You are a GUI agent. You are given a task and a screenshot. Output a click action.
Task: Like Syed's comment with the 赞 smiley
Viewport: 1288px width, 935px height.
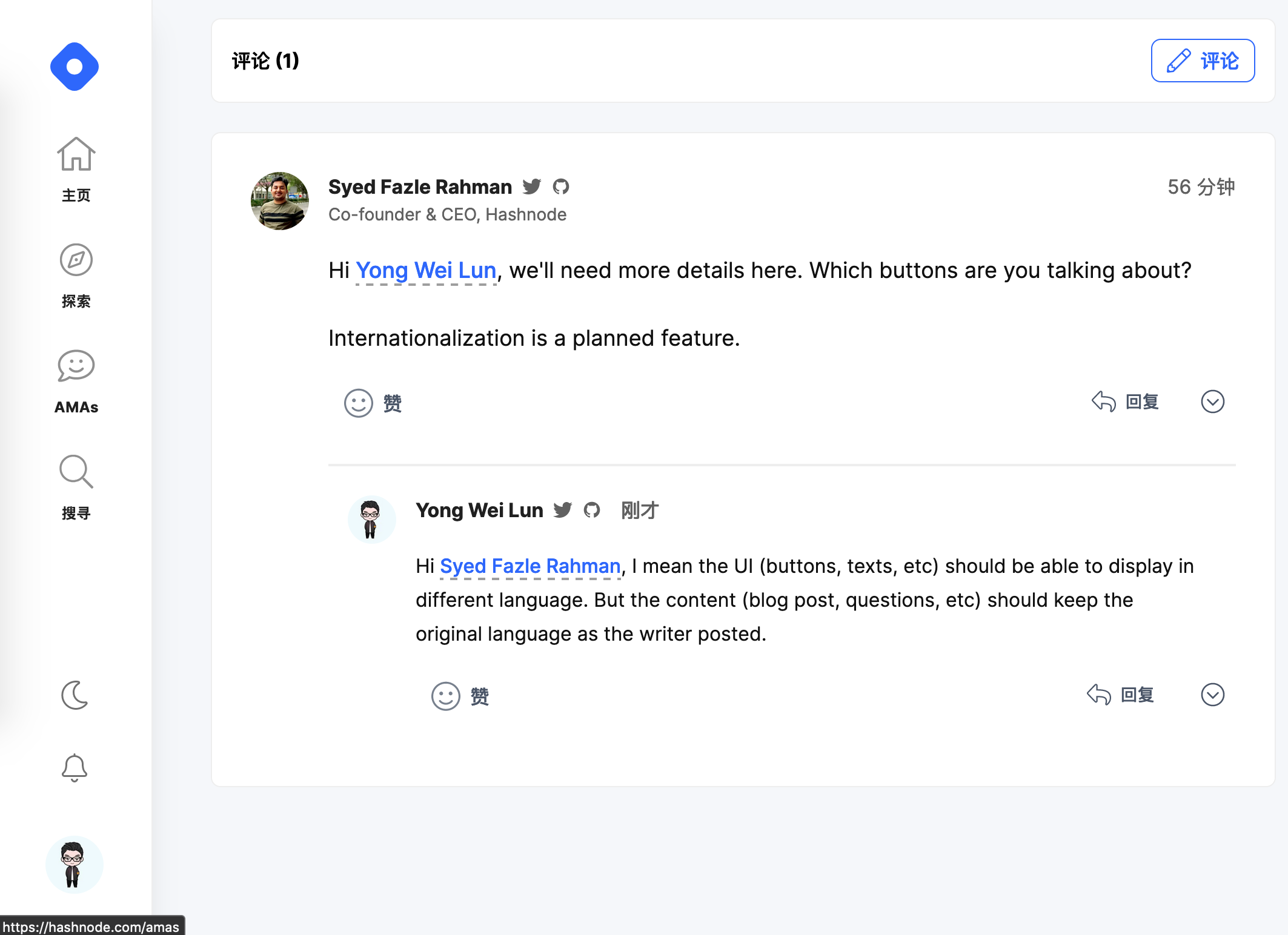click(x=373, y=403)
